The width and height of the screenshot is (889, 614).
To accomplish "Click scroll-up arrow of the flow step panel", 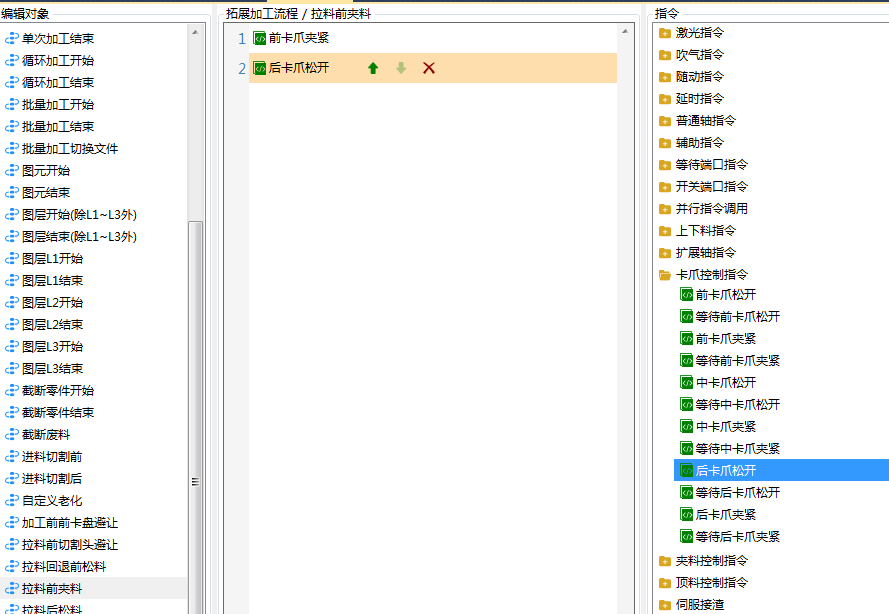I will [x=625, y=31].
